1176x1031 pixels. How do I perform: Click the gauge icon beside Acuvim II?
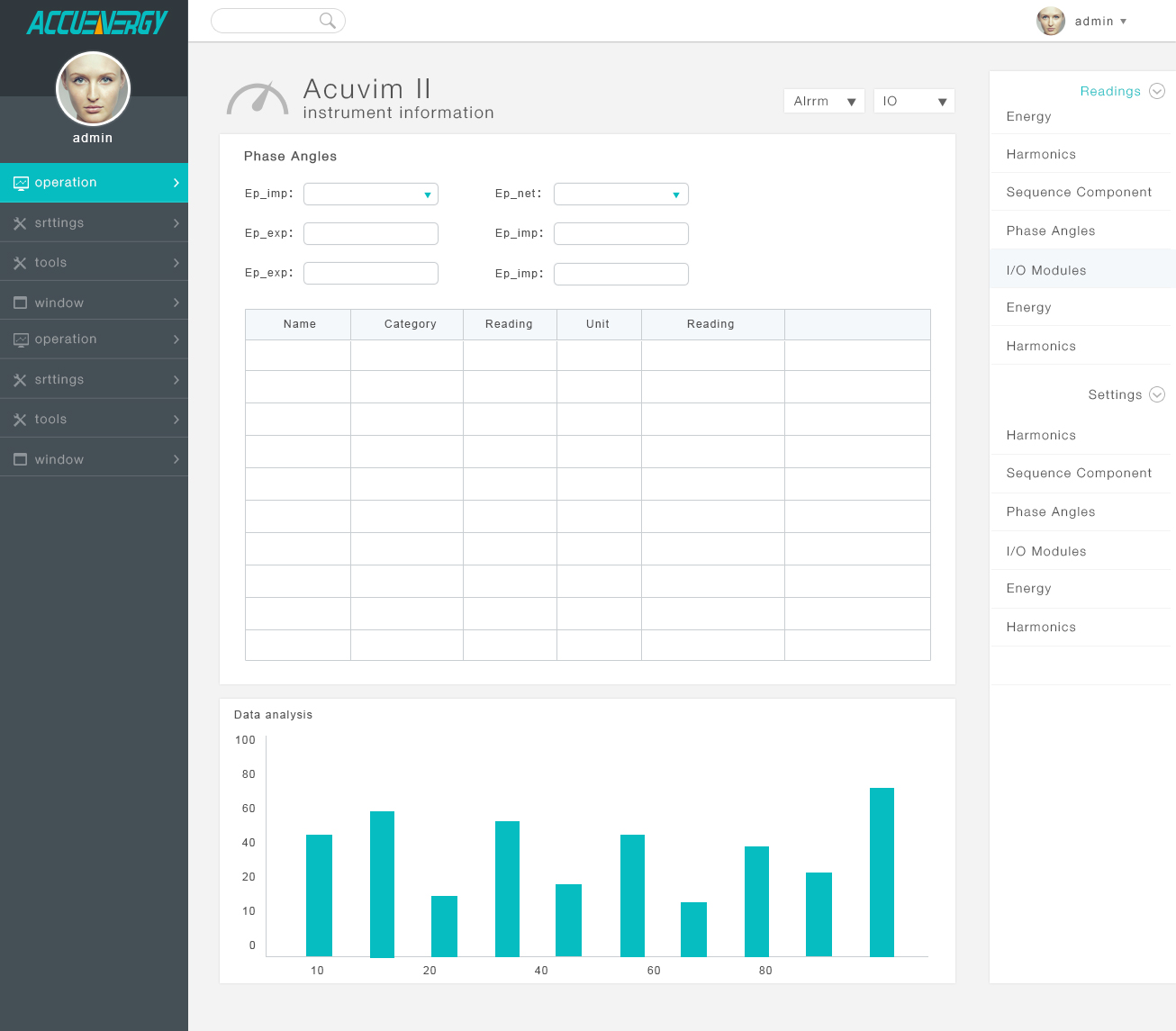click(x=258, y=99)
